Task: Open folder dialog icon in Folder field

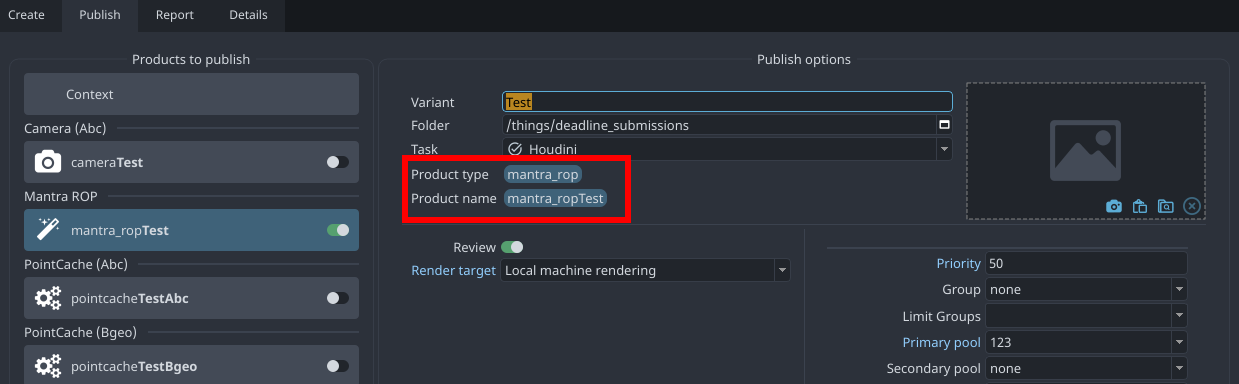Action: (x=944, y=125)
